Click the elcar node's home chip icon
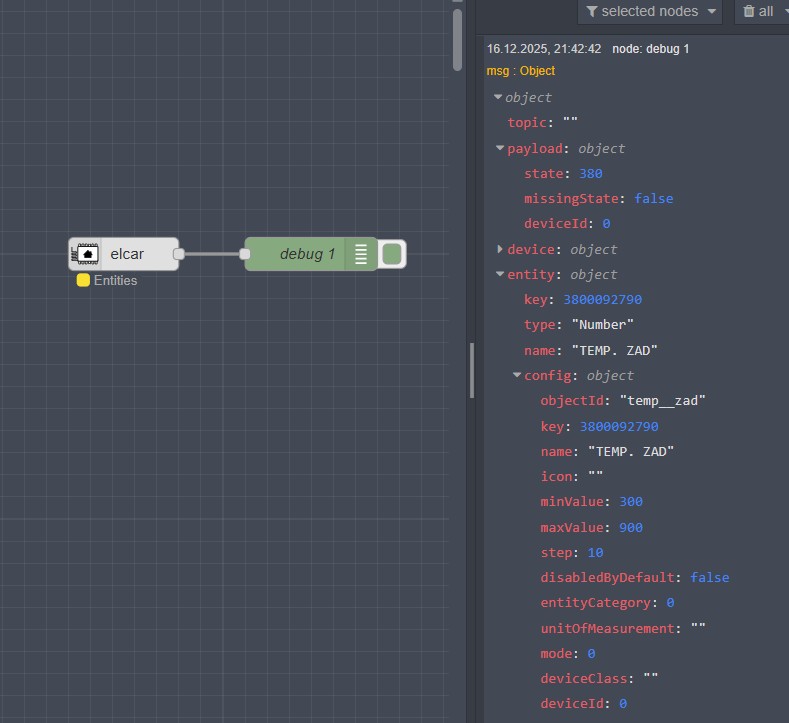Viewport: 789px width, 723px height. point(86,254)
